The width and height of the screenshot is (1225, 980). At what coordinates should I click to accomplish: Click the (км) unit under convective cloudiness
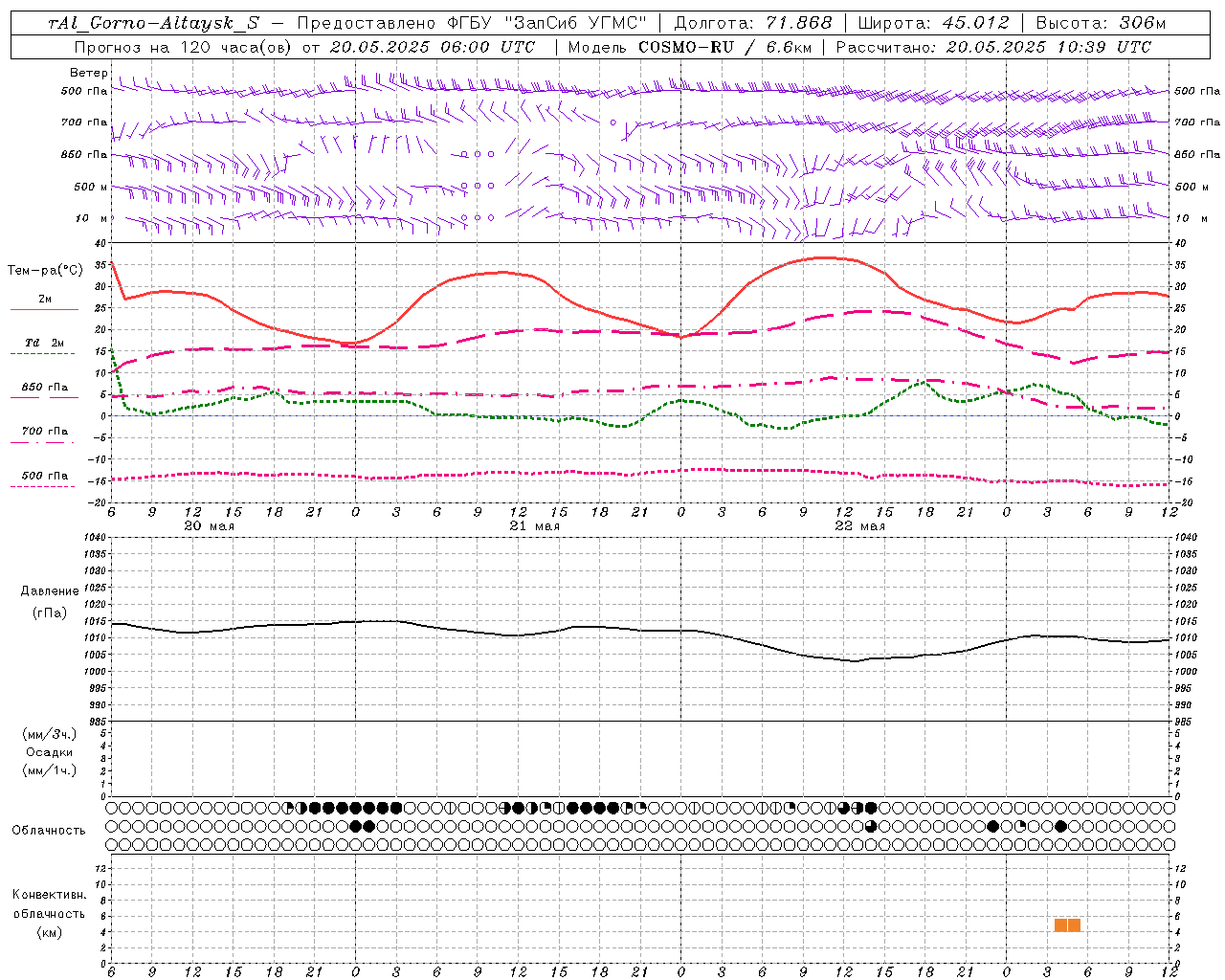pos(49,932)
